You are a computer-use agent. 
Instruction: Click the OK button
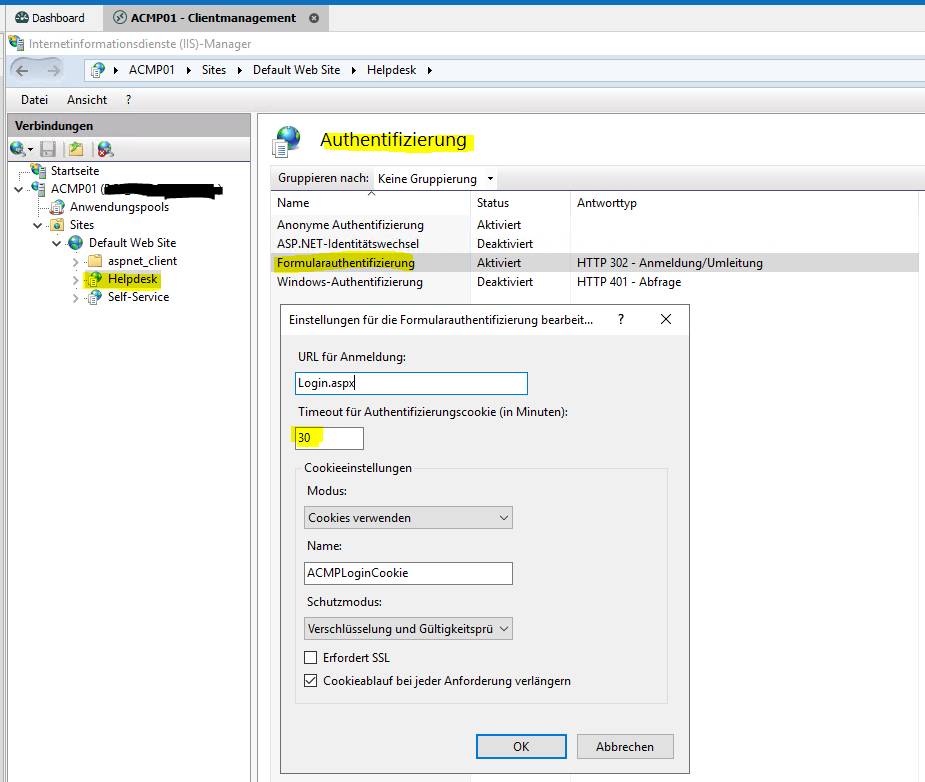[x=521, y=747]
